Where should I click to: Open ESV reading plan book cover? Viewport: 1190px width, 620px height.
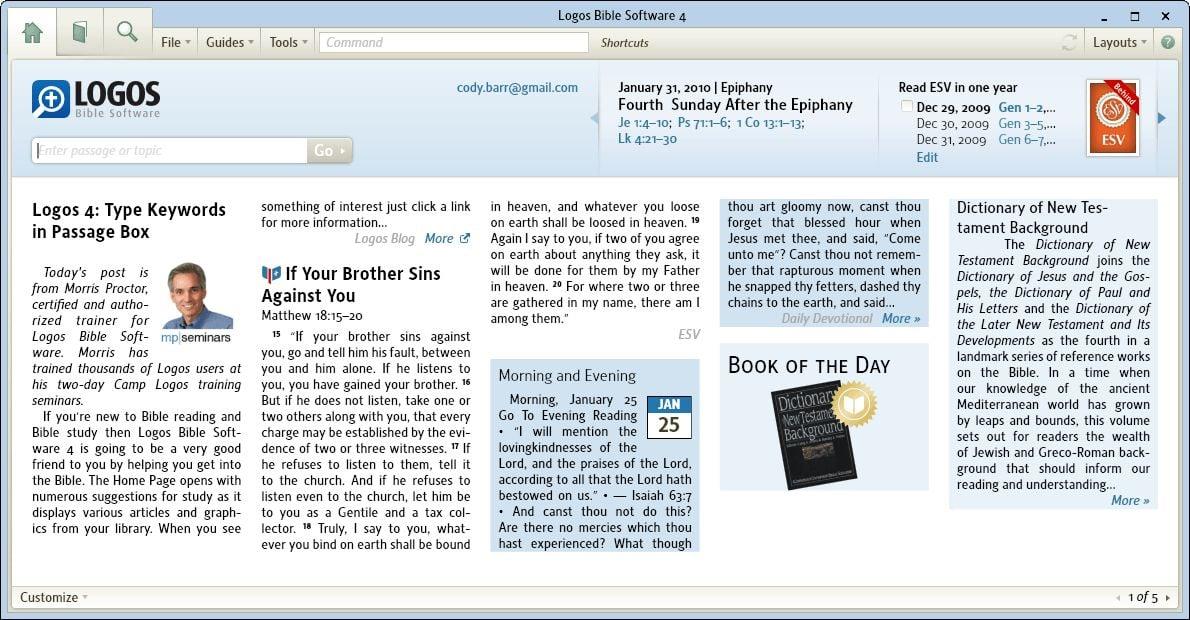(x=1113, y=118)
